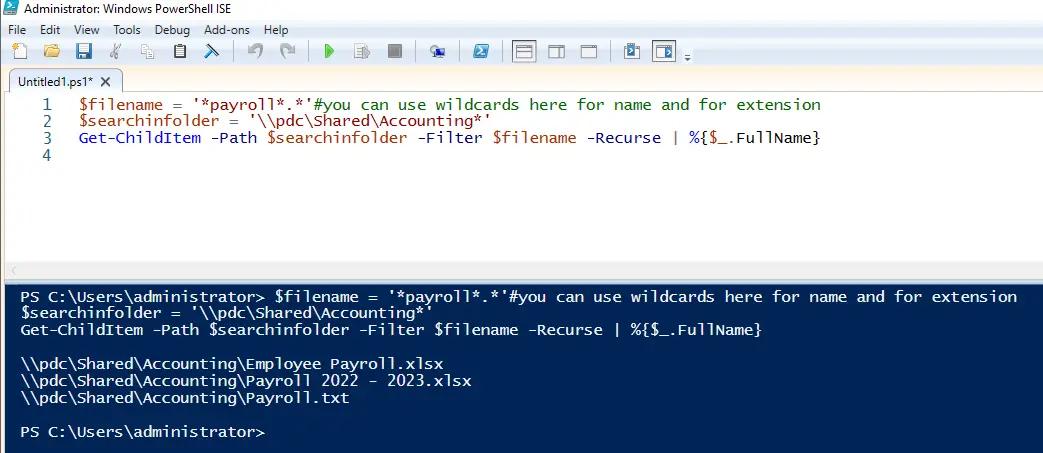1043x453 pixels.
Task: Close the Untitled1.ps1 tab
Action: (x=106, y=82)
